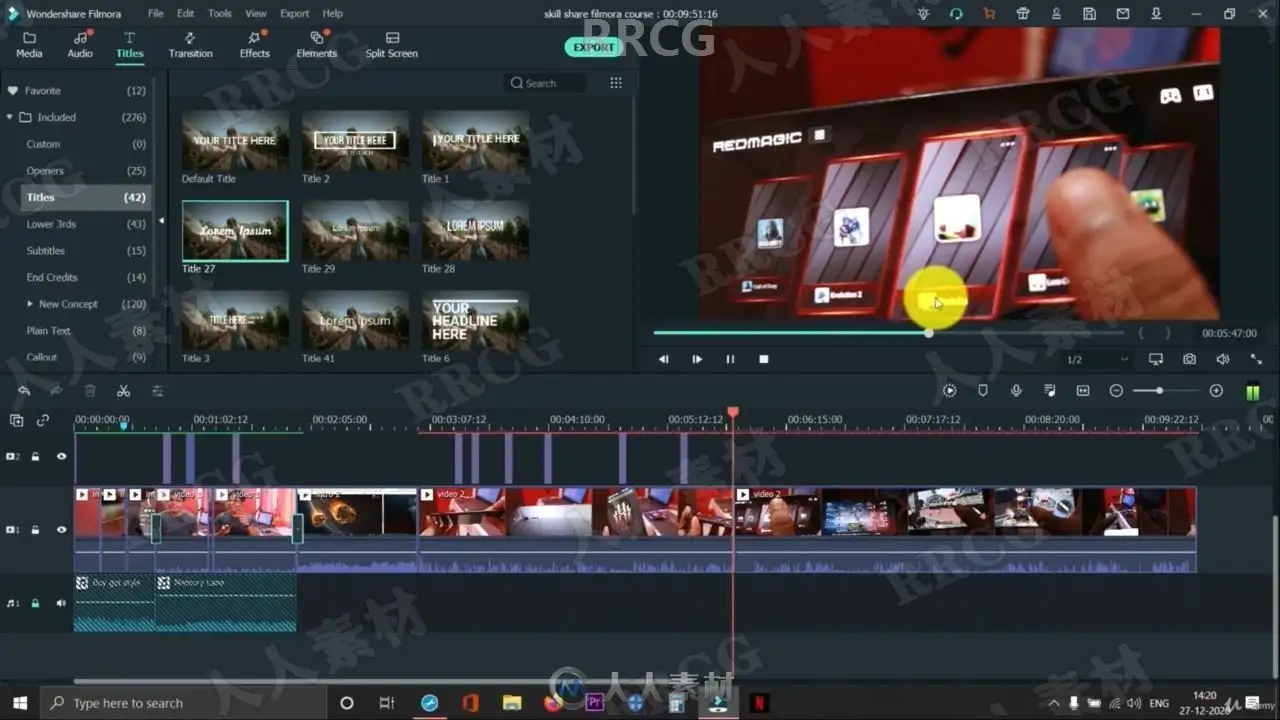Collapse the Included folder

(10, 117)
